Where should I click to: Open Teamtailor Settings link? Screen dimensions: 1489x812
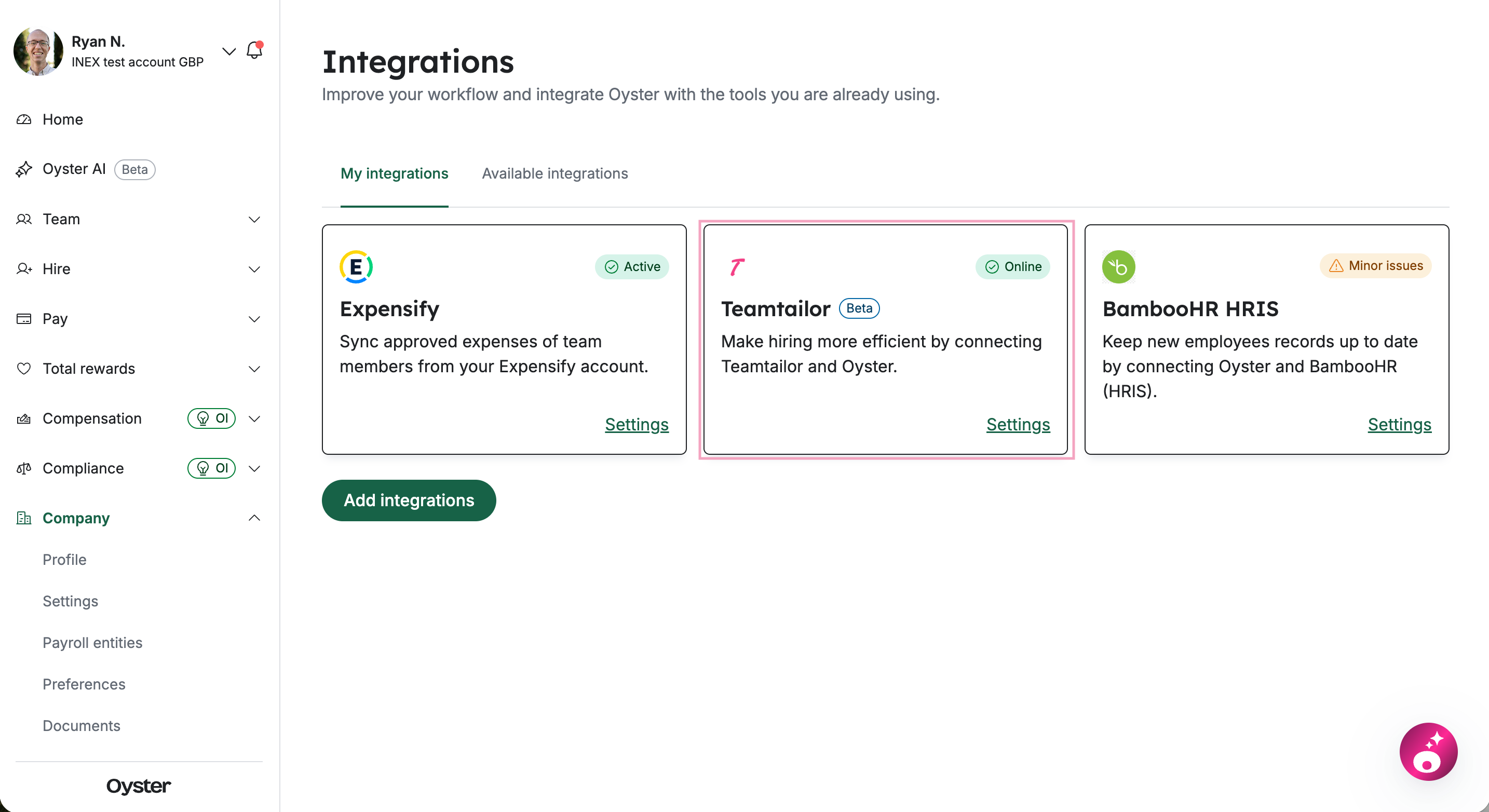point(1018,425)
